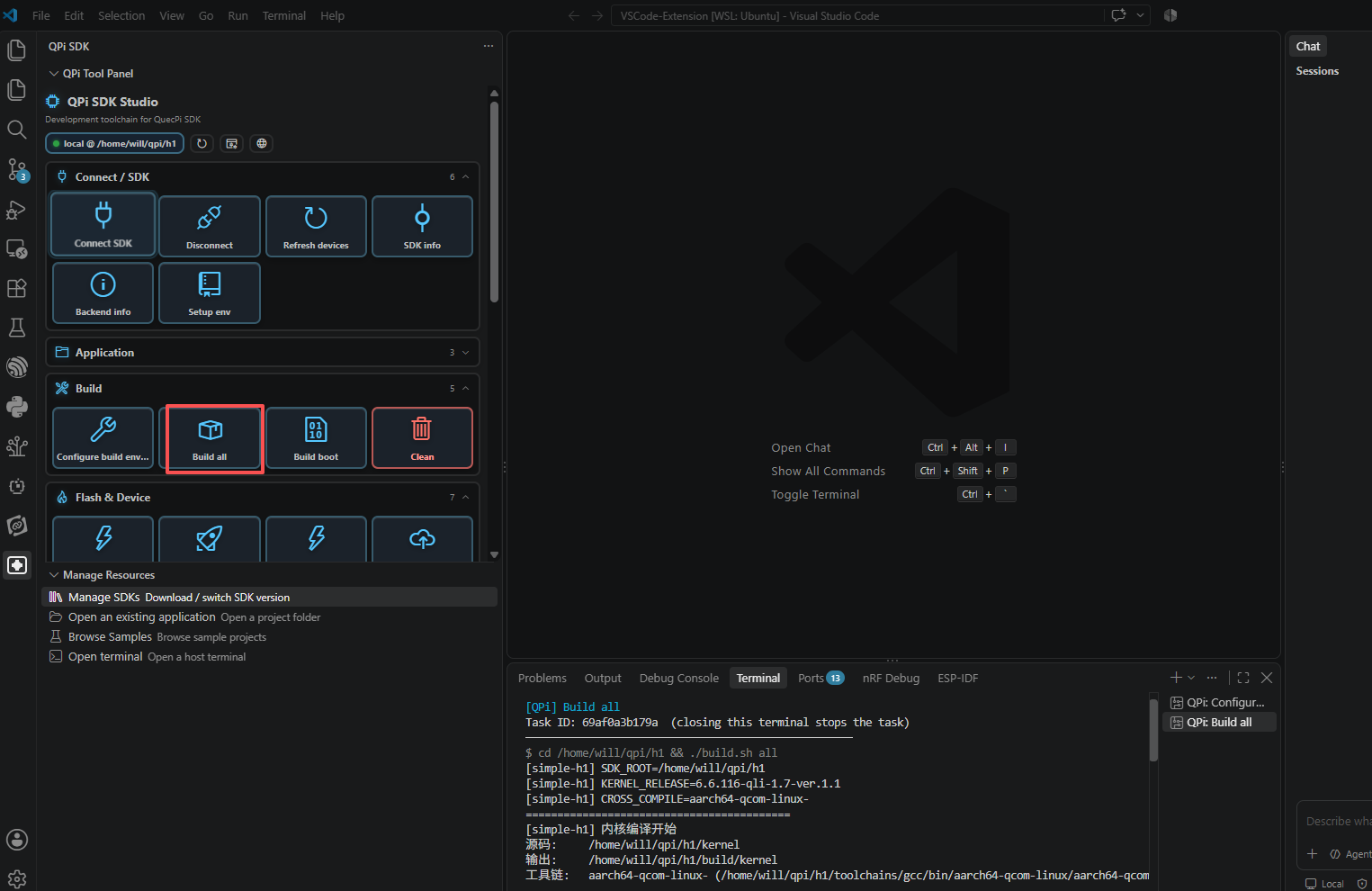Click Go Back arrow in title bar
1372x891 pixels.
point(574,15)
